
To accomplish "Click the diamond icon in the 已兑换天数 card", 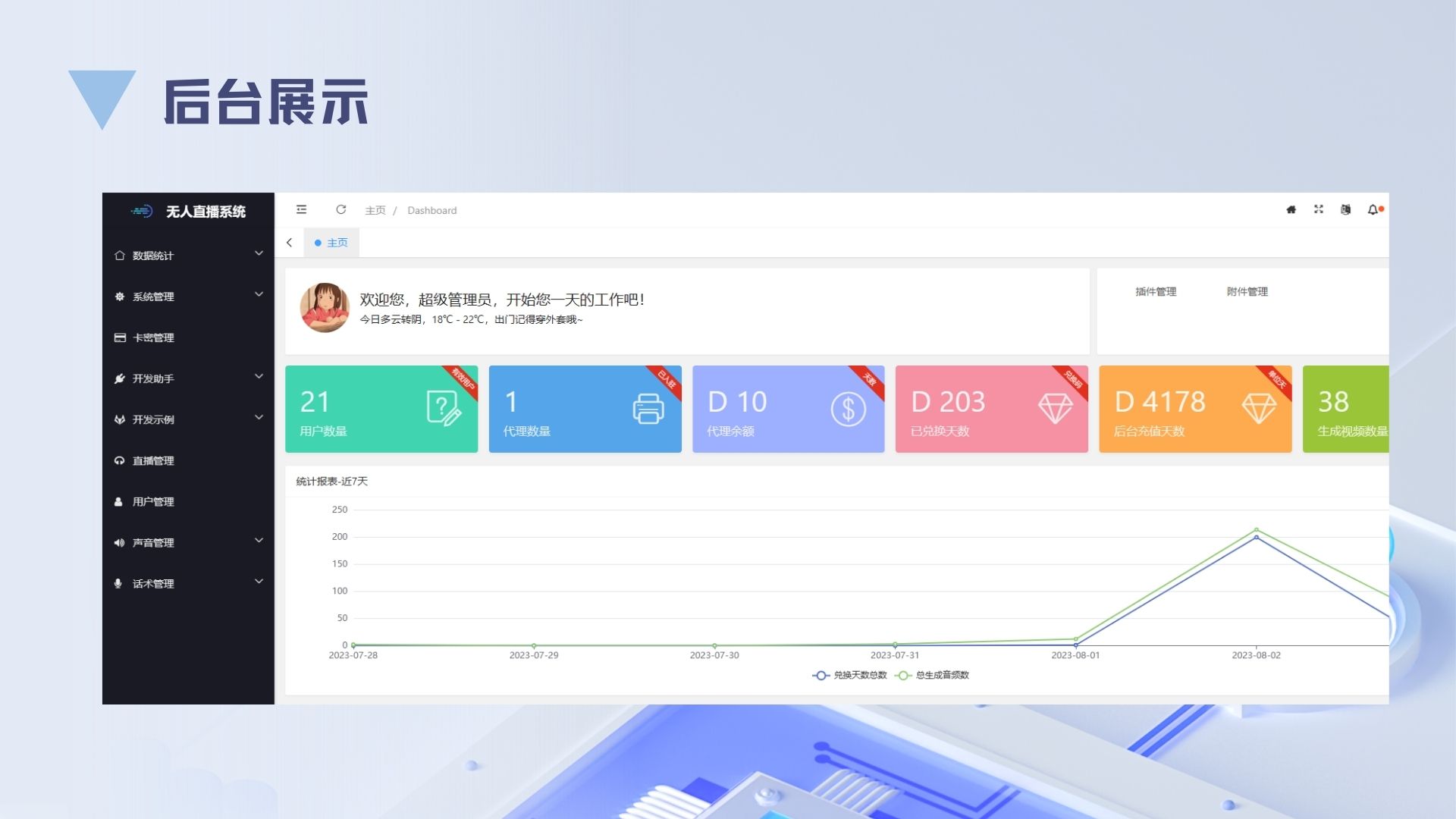I will coord(1056,409).
